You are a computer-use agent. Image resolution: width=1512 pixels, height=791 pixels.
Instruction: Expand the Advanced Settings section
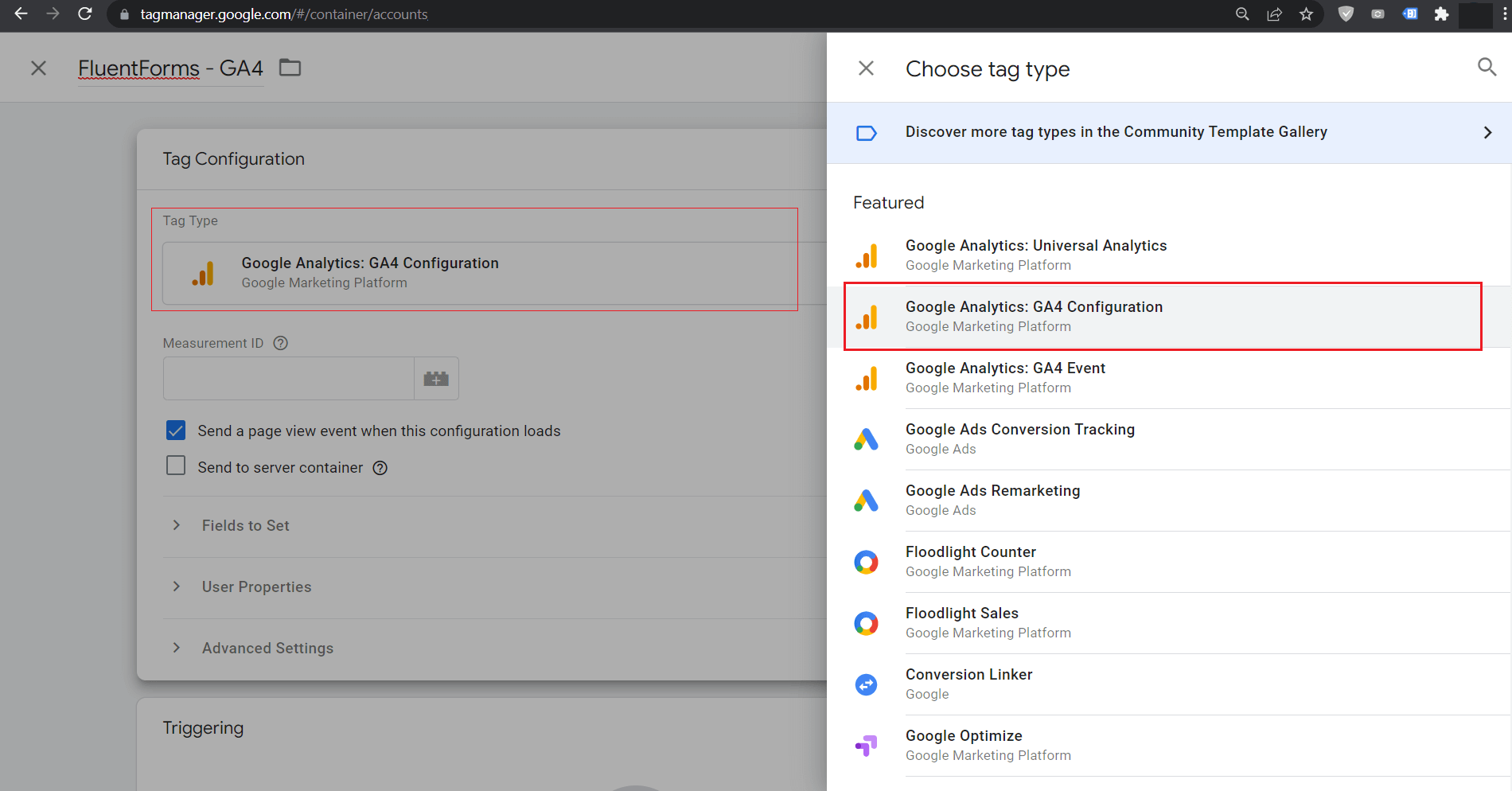(x=494, y=649)
